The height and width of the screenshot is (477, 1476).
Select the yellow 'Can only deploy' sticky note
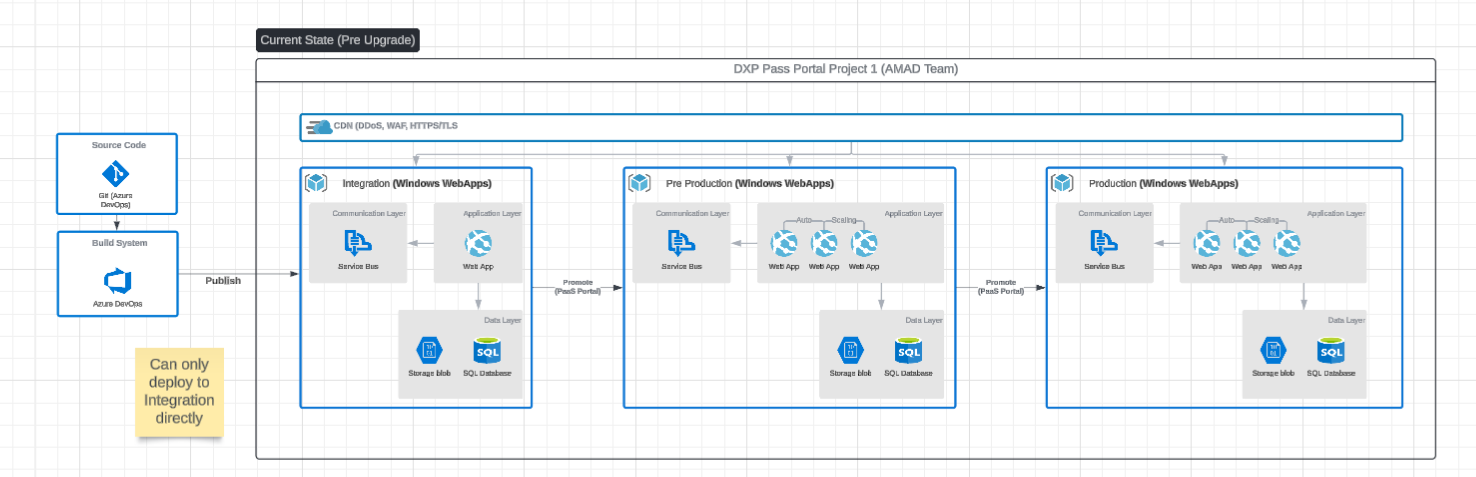[x=179, y=392]
